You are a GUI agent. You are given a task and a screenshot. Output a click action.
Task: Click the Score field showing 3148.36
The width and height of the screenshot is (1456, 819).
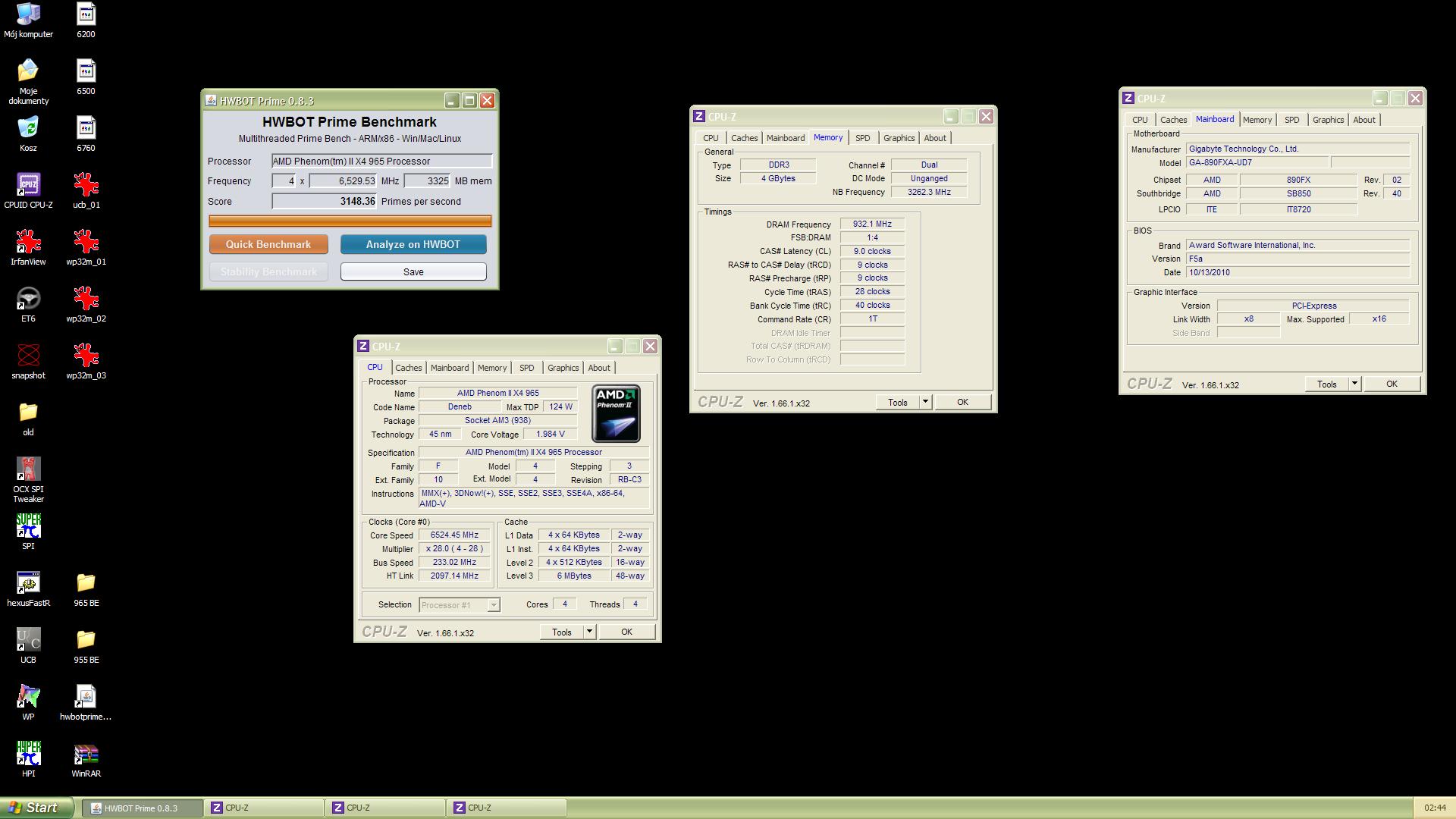coord(325,201)
